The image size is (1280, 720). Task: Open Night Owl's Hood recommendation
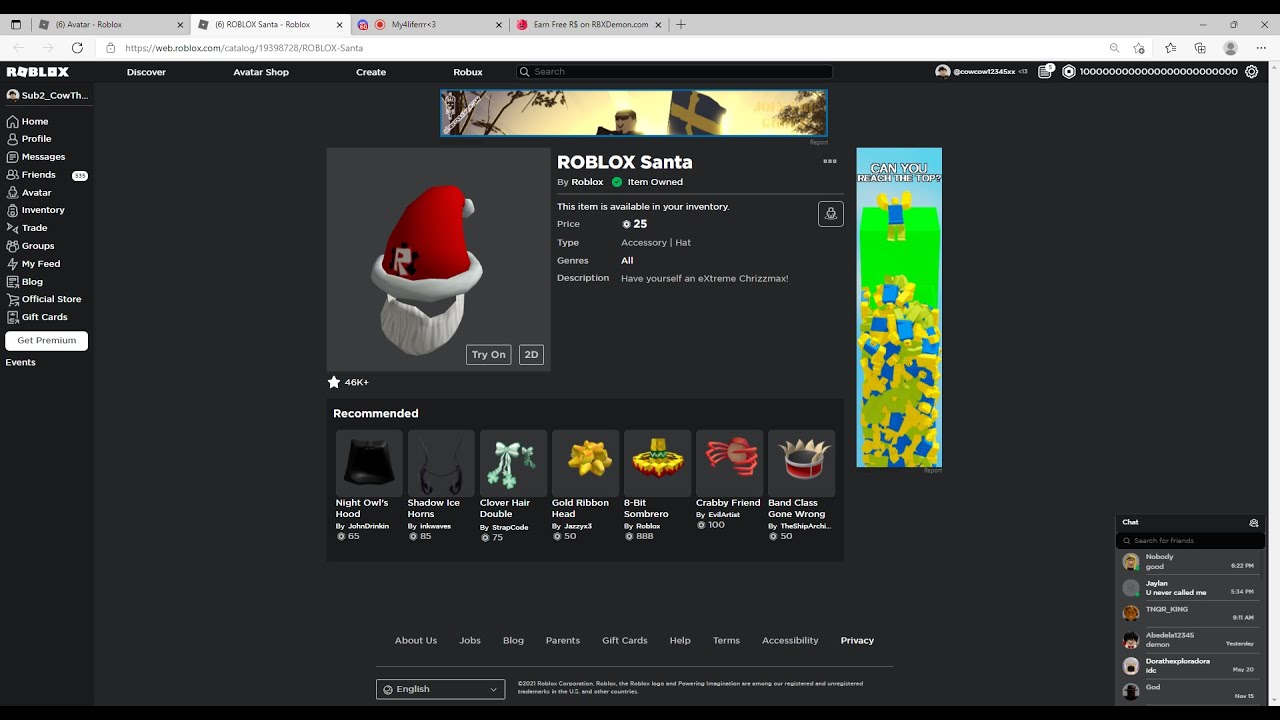click(369, 487)
